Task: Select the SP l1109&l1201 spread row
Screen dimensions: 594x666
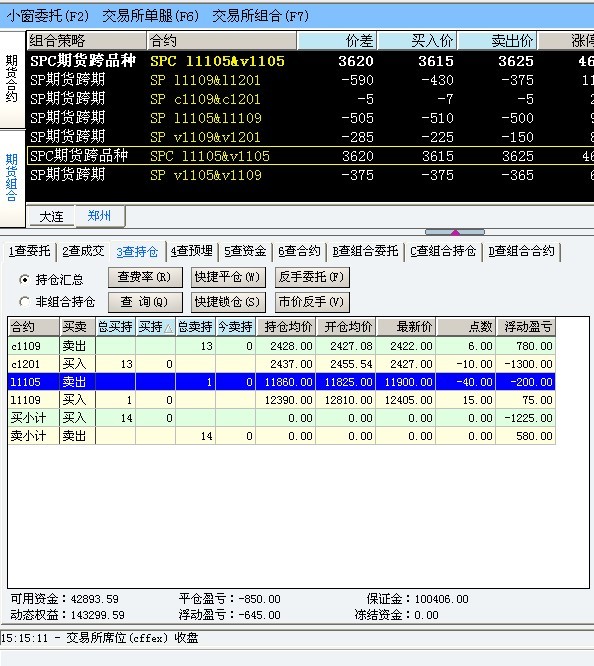Action: coord(309,80)
